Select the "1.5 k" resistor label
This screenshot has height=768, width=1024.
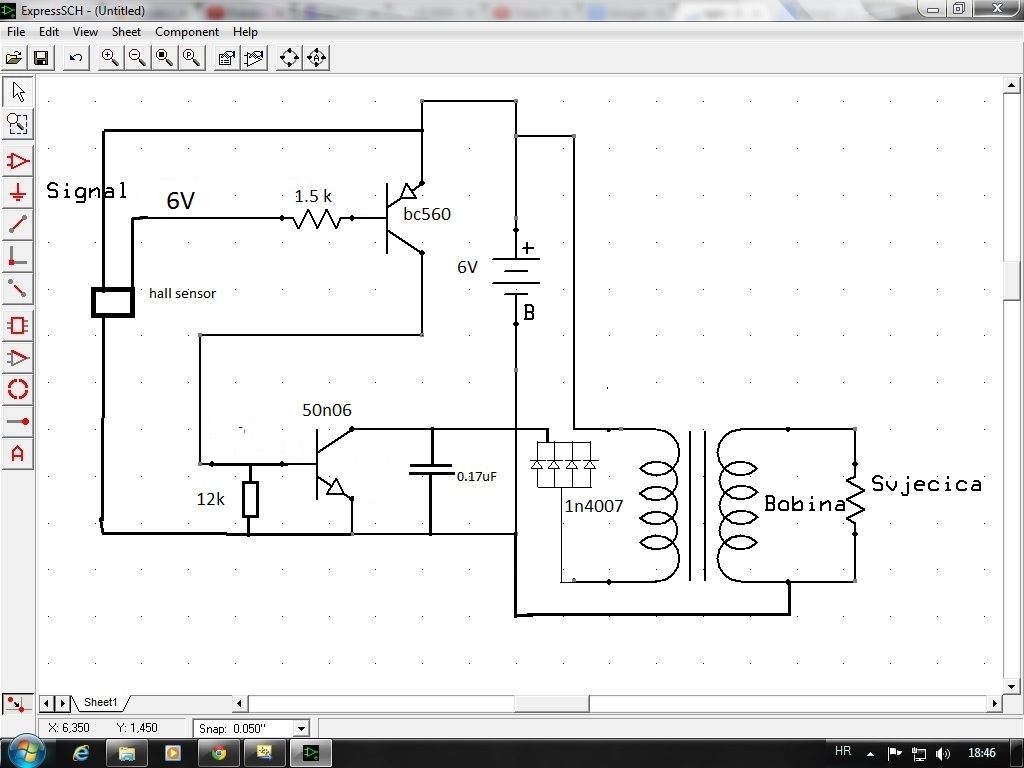[313, 195]
